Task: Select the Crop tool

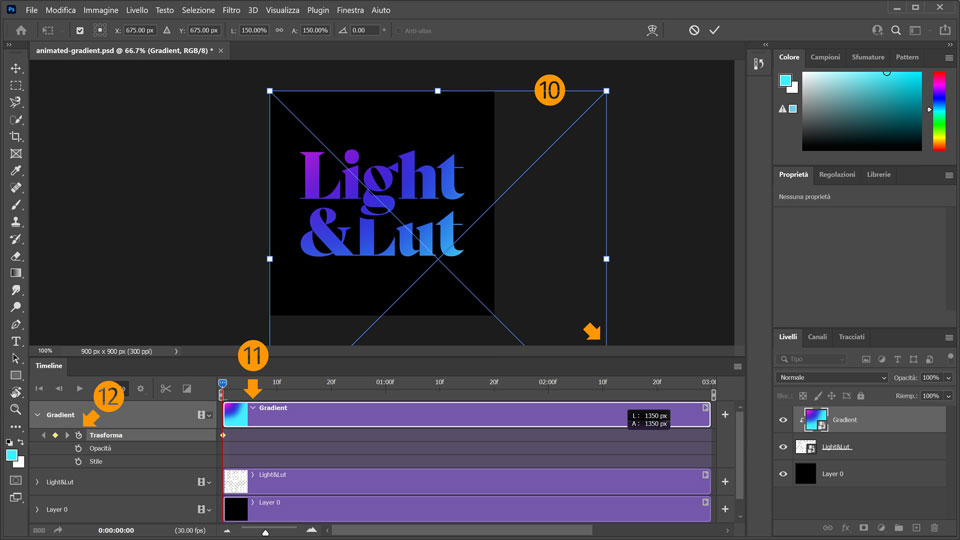Action: (16, 136)
